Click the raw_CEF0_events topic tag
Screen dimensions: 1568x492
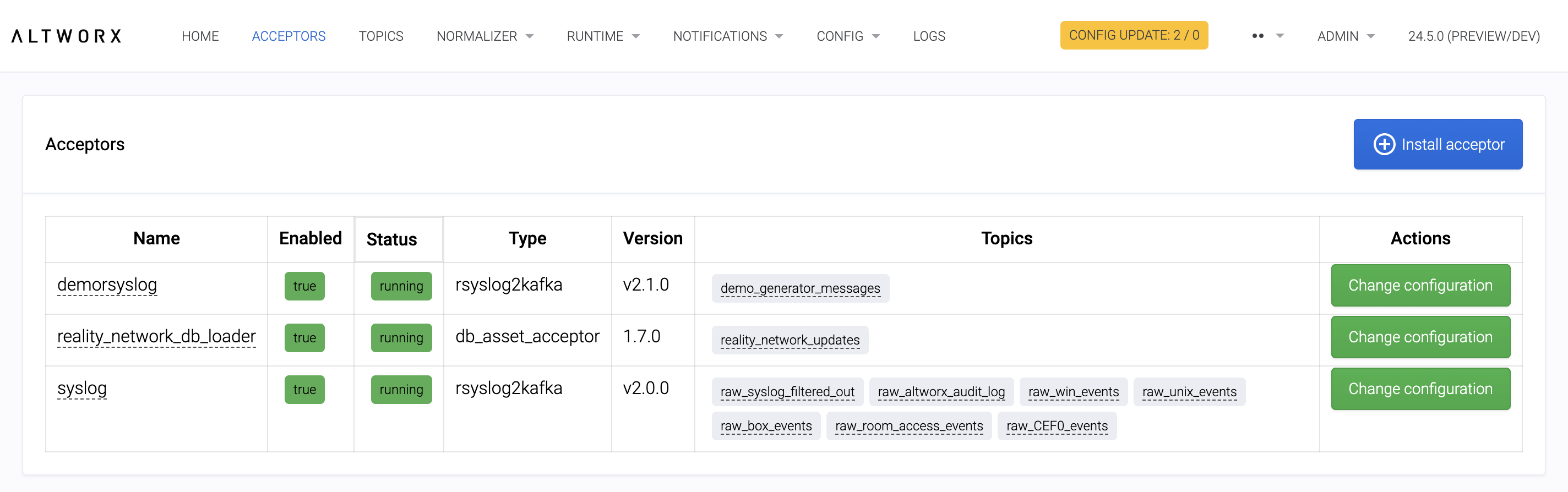pos(1057,426)
